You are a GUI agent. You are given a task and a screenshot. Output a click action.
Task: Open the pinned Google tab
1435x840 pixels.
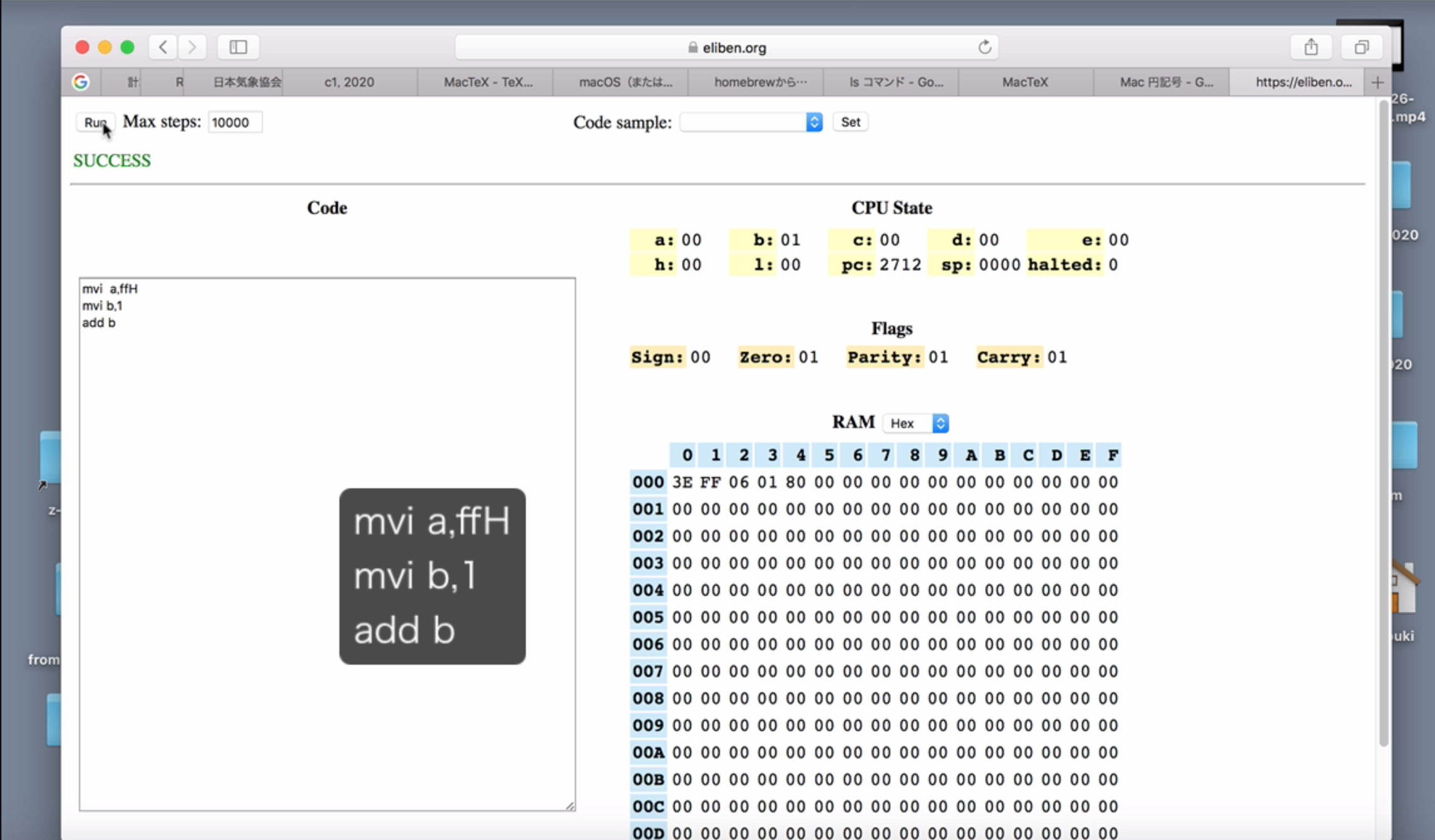click(x=81, y=82)
